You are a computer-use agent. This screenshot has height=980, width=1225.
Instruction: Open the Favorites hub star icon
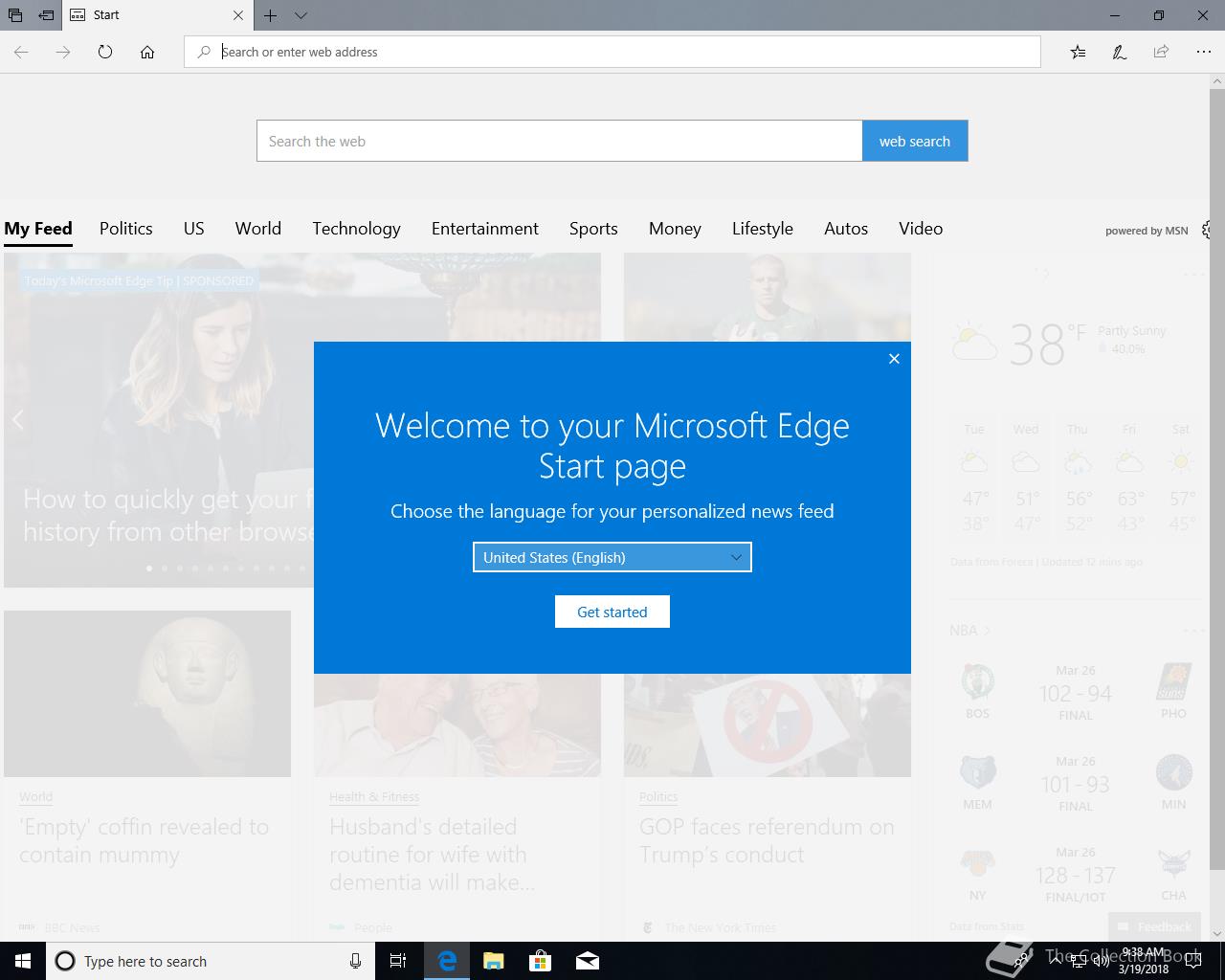coord(1078,52)
